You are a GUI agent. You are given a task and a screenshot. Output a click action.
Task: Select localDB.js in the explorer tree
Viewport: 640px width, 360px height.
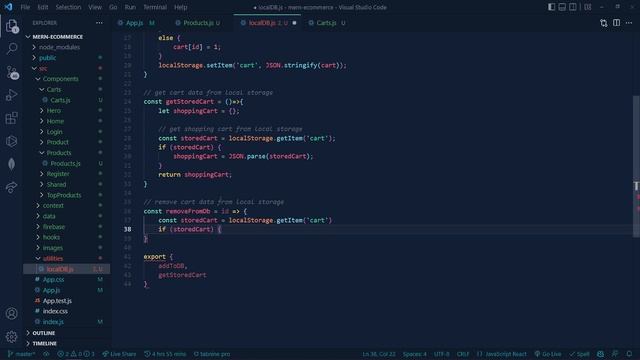pyautogui.click(x=66, y=269)
